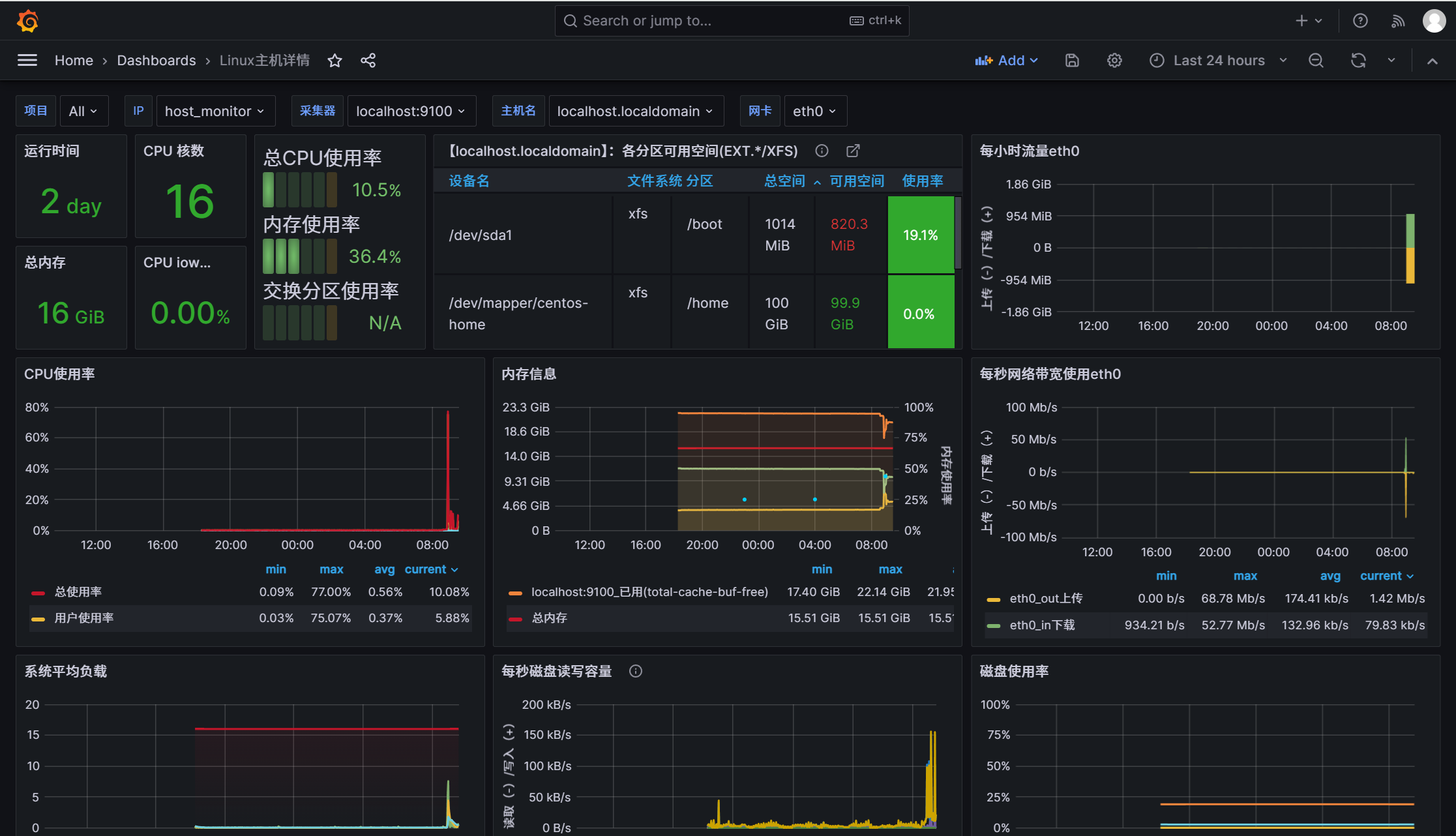1456x836 pixels.
Task: Open the help question mark icon
Action: pyautogui.click(x=1360, y=21)
